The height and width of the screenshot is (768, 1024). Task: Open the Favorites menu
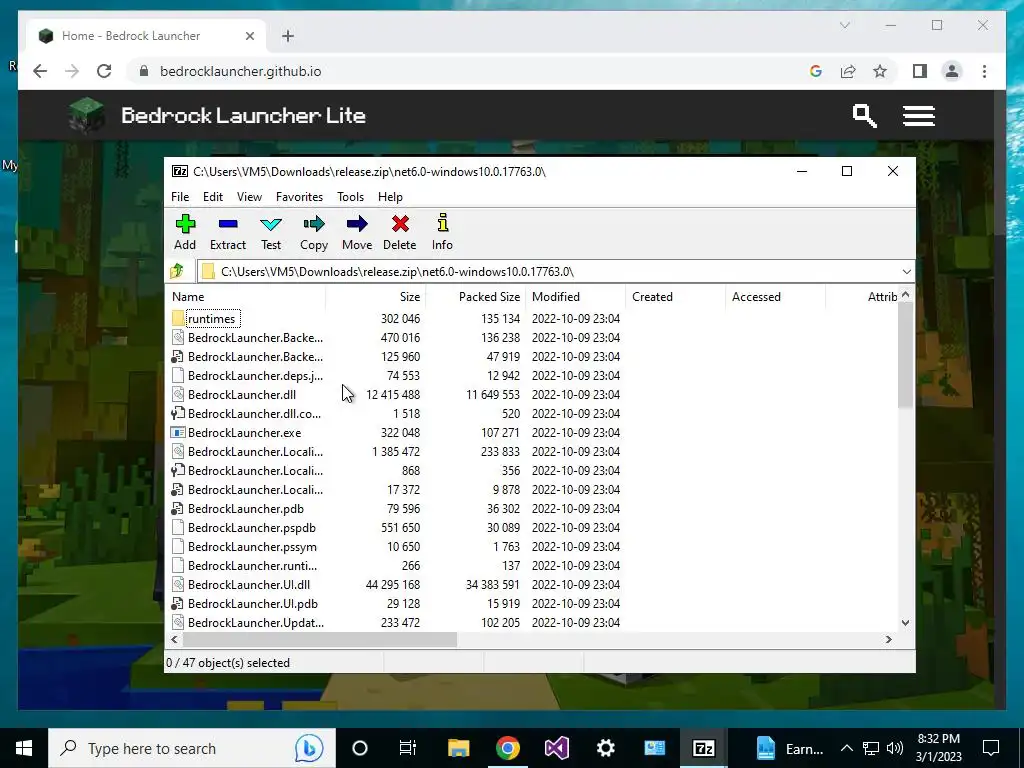point(299,197)
